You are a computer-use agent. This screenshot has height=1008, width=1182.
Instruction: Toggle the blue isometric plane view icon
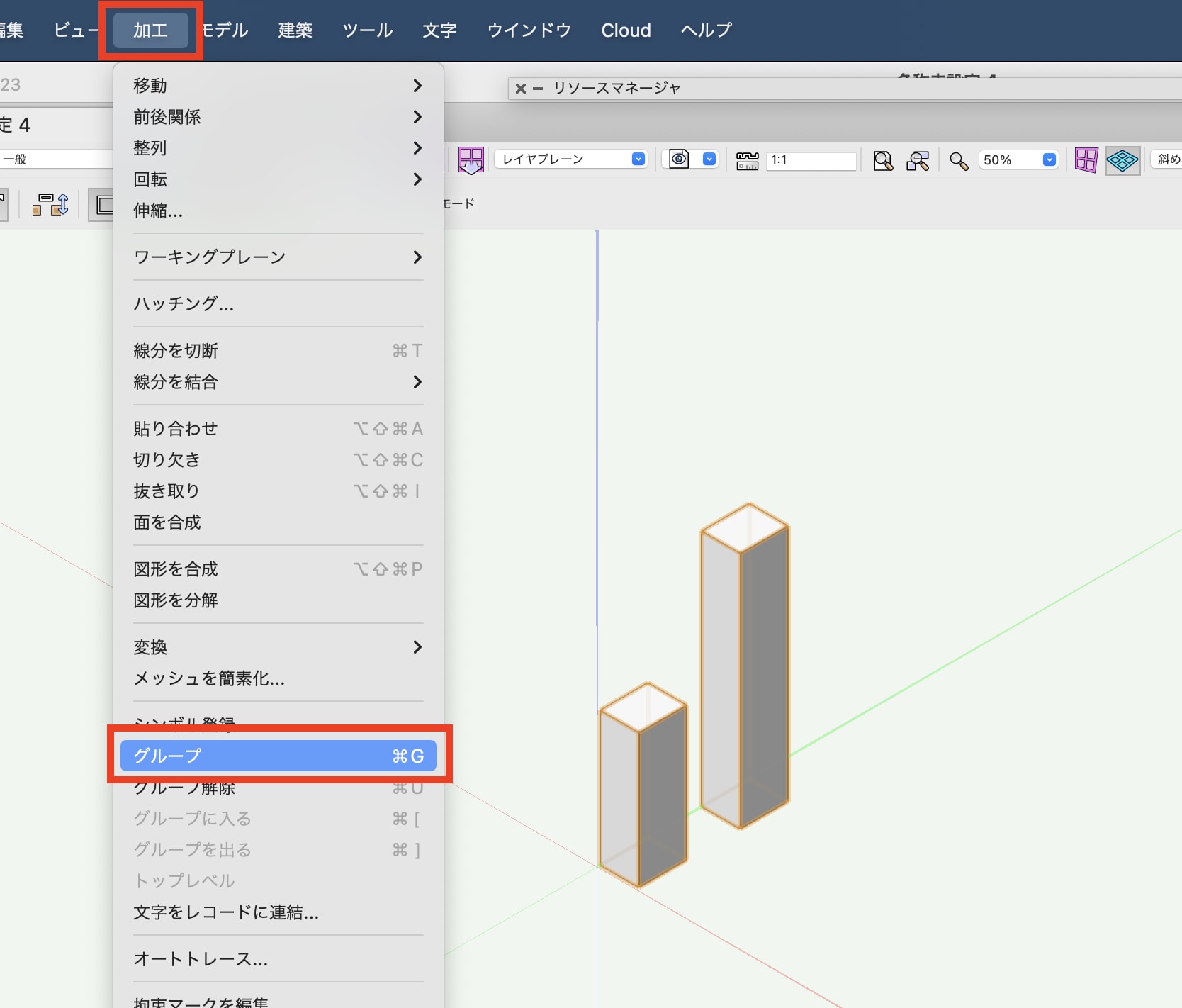[x=1122, y=160]
